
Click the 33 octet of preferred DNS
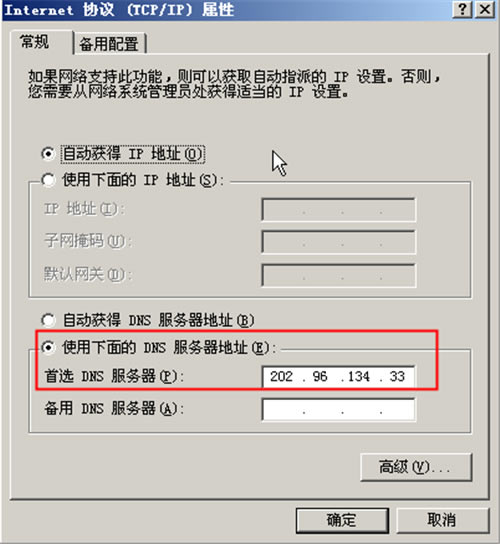tap(397, 376)
